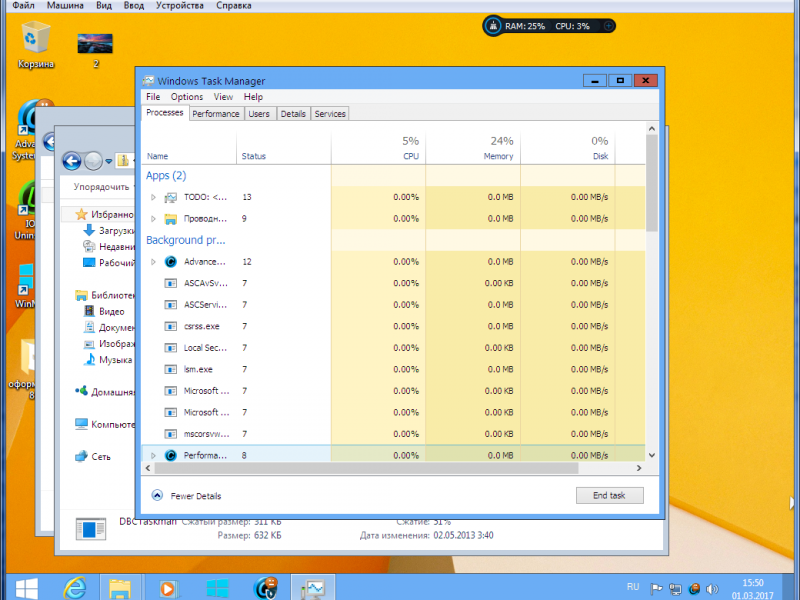800x600 pixels.
Task: Click the End task button
Action: (x=610, y=495)
